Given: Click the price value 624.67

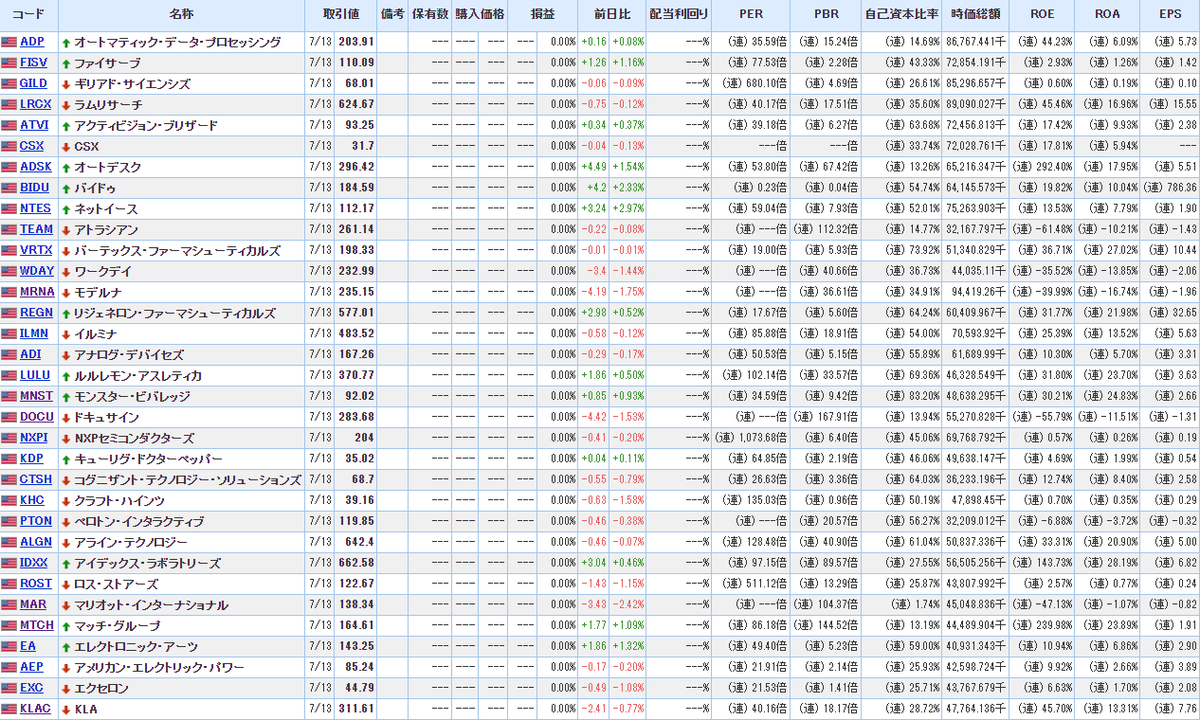Looking at the screenshot, I should coord(356,105).
